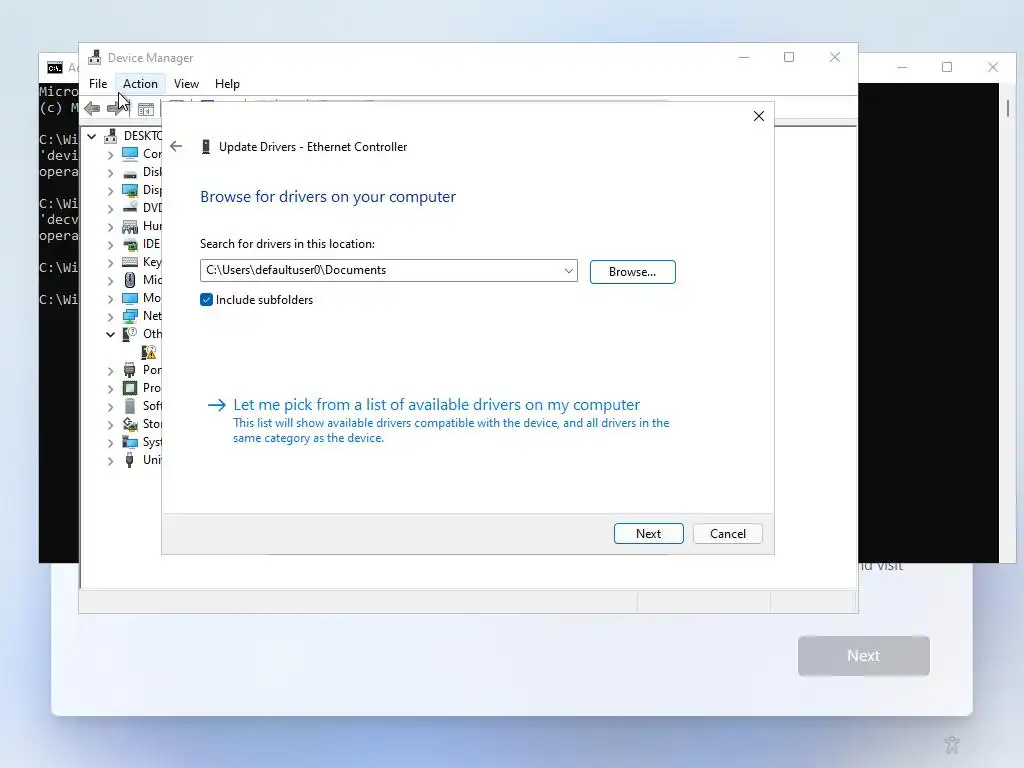Select the Storage controllers category icon
Viewport: 1024px width, 768px height.
130,424
